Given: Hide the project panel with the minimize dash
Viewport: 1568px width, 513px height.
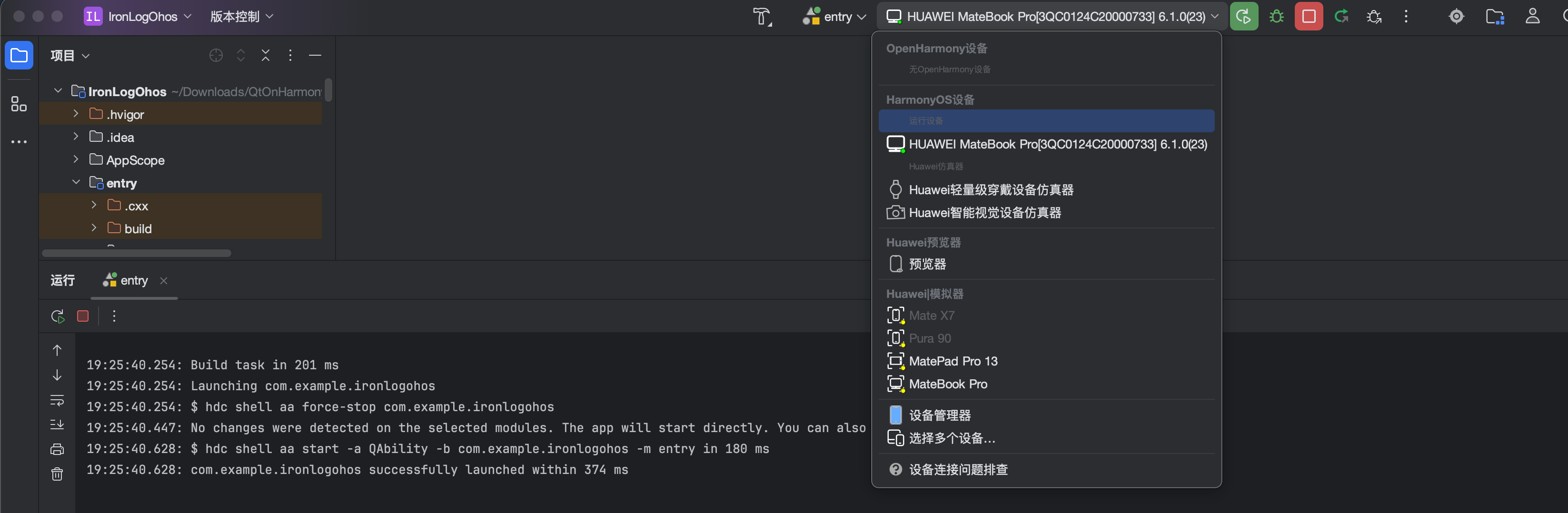Looking at the screenshot, I should 315,55.
